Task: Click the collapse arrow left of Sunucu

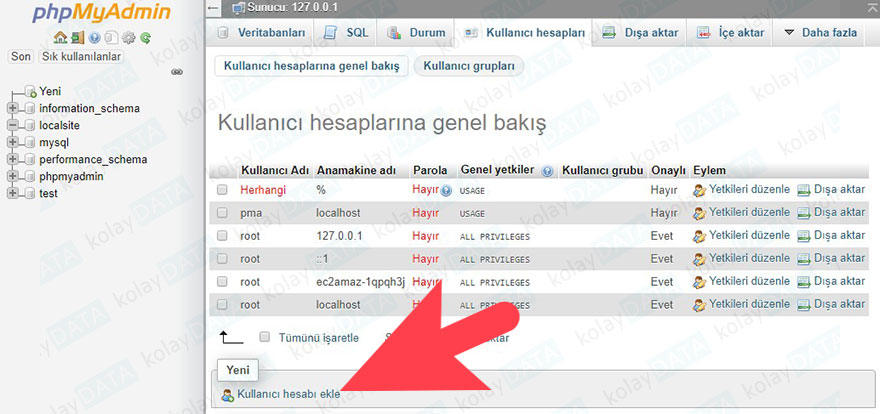Action: pos(212,8)
